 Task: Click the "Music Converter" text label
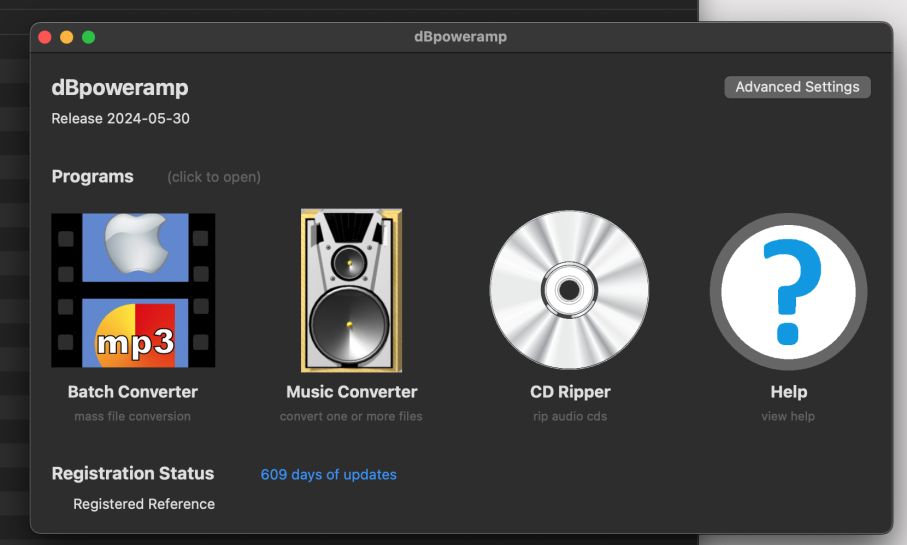(351, 392)
